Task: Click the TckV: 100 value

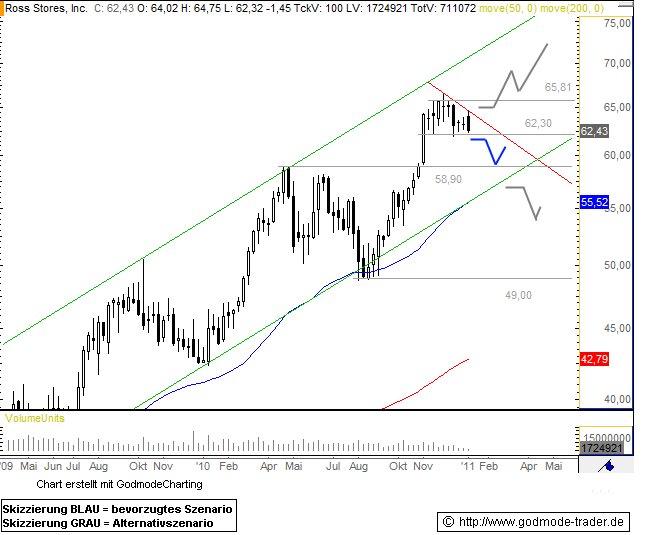Action: 319,8
